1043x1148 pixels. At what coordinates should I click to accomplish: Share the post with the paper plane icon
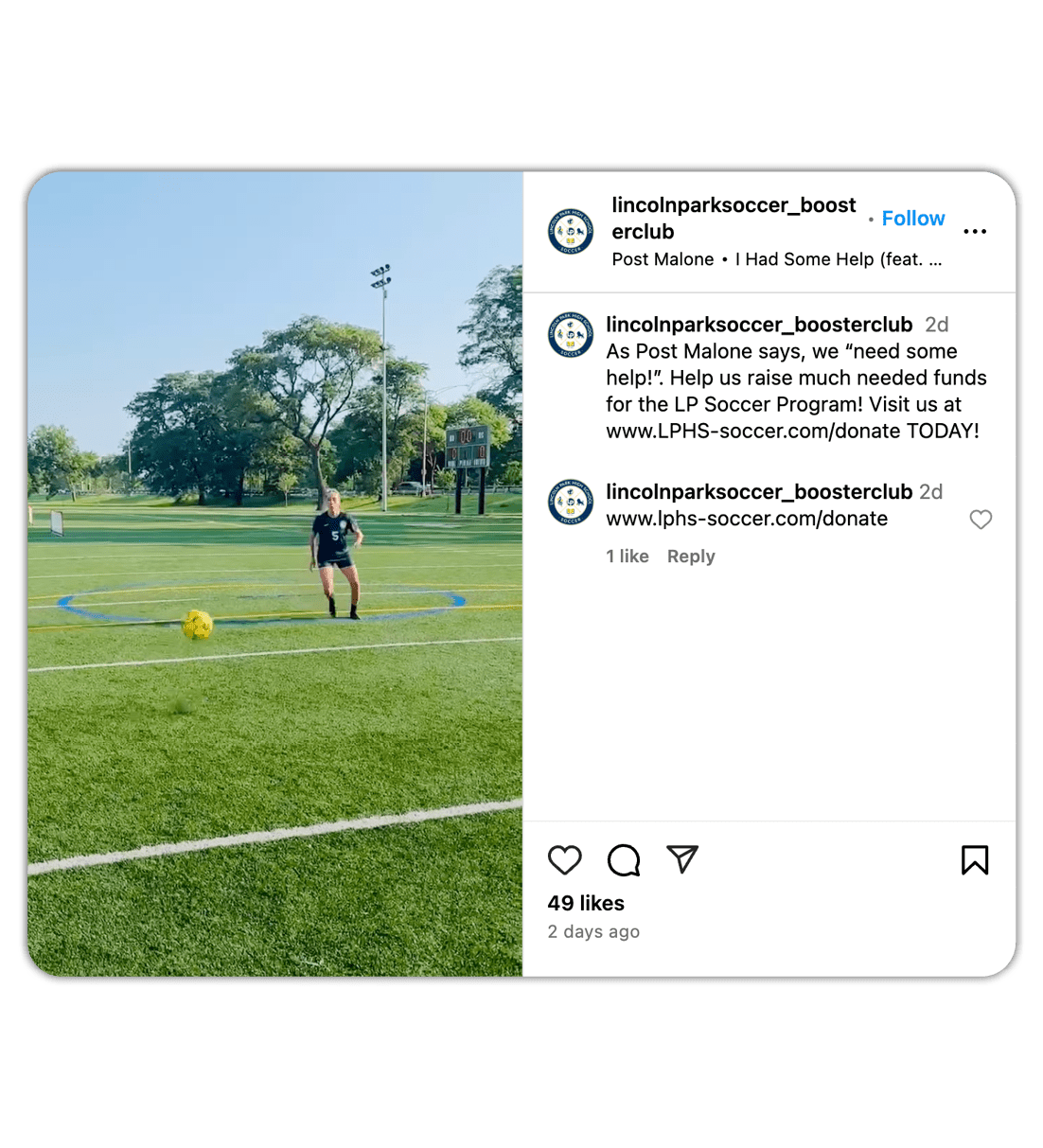[x=682, y=858]
